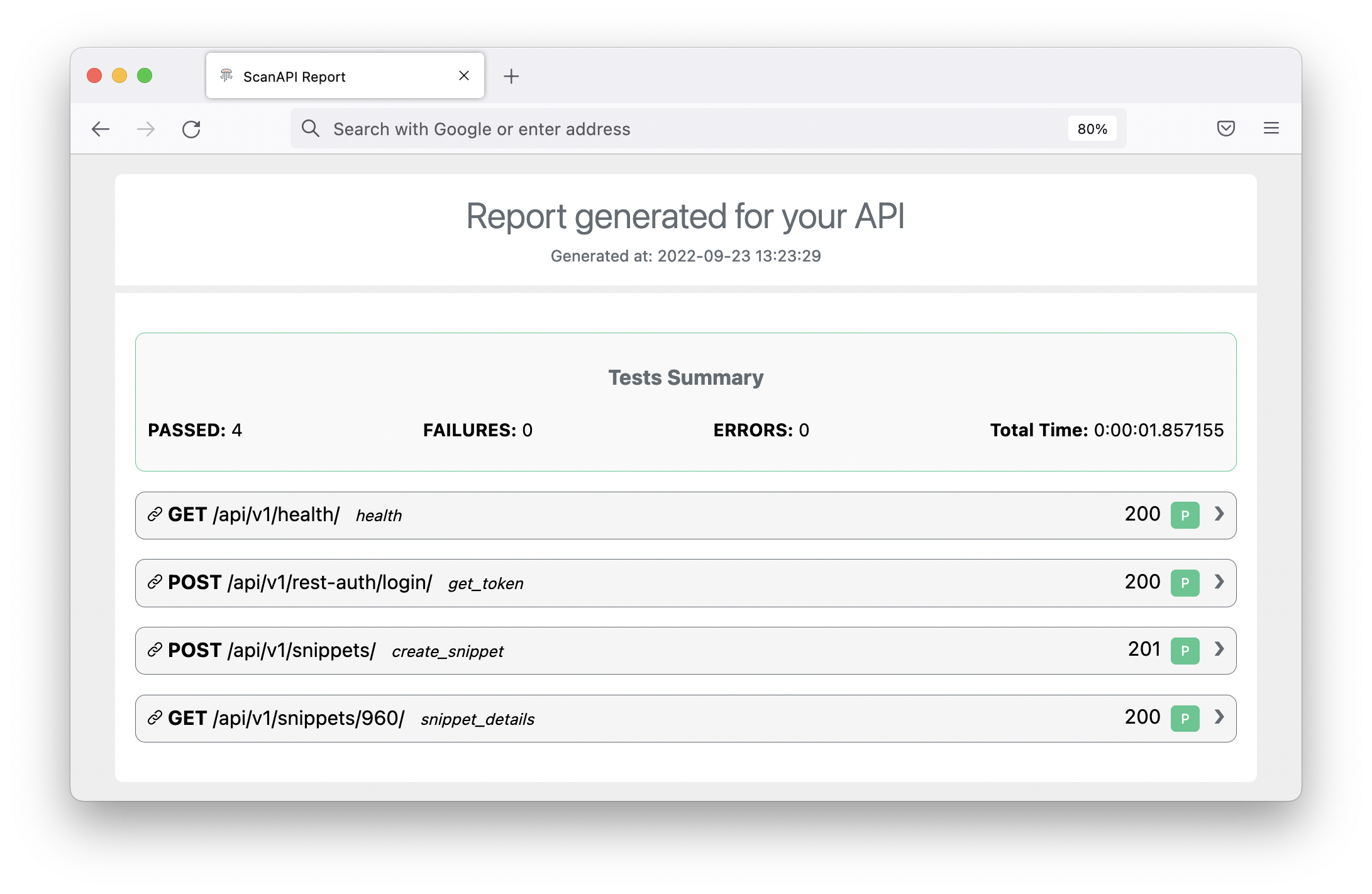Expand the create_snippet test details chevron
Viewport: 1372px width, 894px height.
[1219, 650]
